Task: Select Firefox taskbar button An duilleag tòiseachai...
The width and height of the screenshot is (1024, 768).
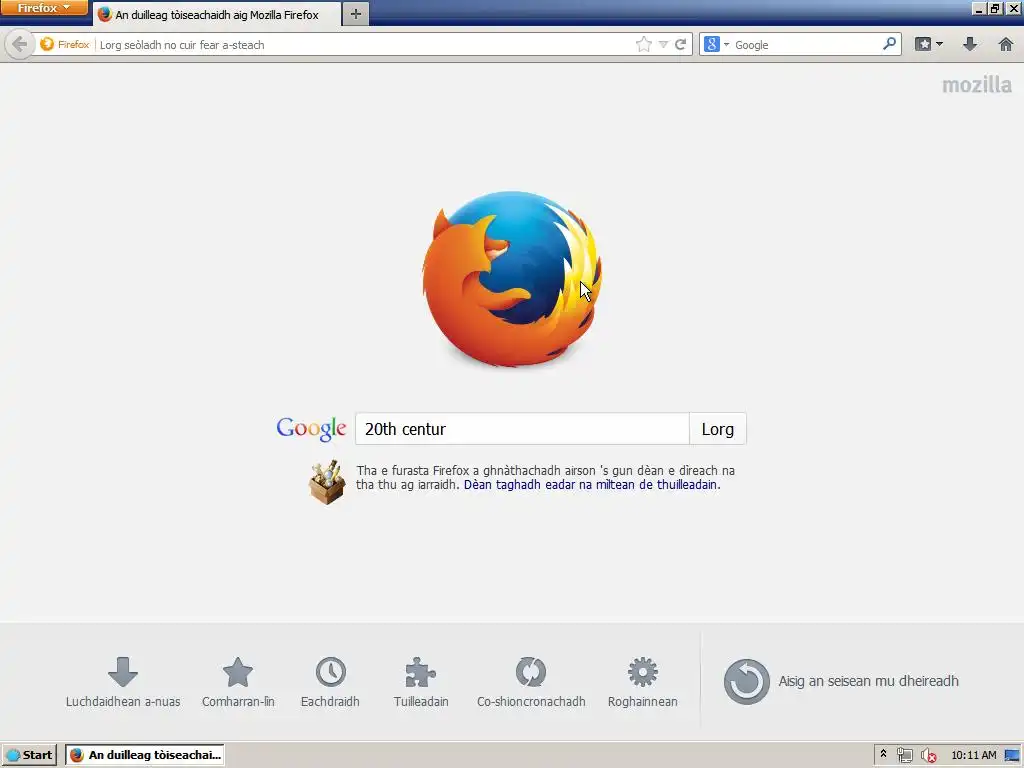Action: (145, 755)
